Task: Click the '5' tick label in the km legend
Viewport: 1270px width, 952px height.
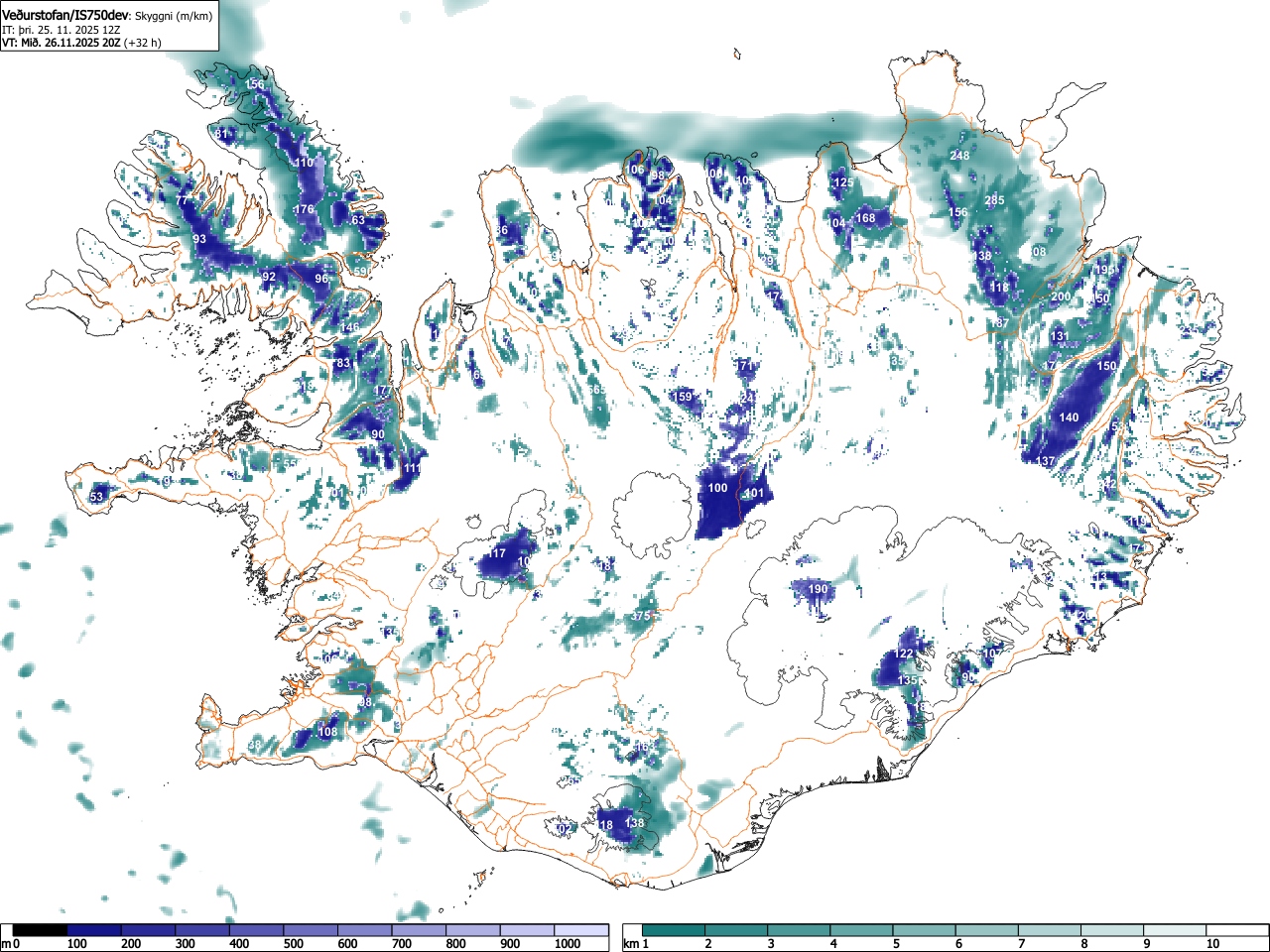Action: [x=896, y=944]
